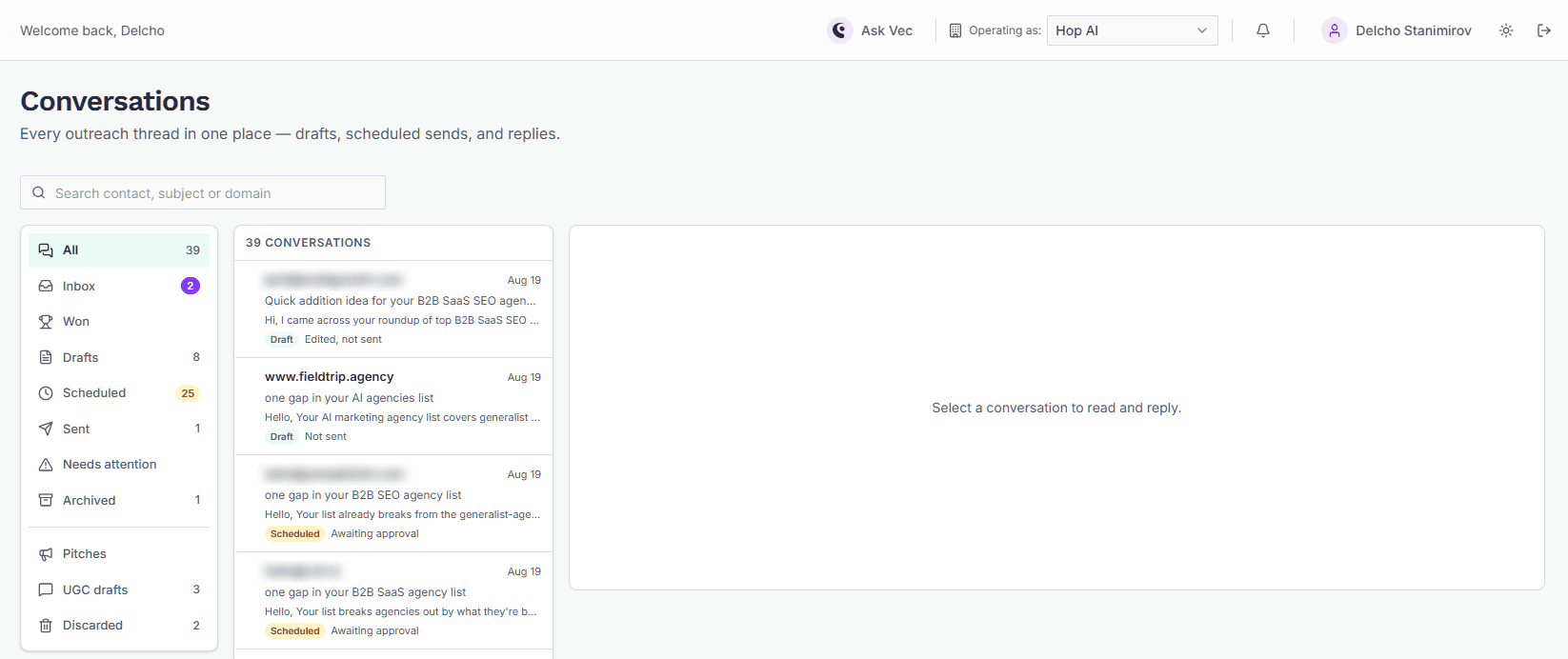Click the trophy icon beside Won

[46, 322]
